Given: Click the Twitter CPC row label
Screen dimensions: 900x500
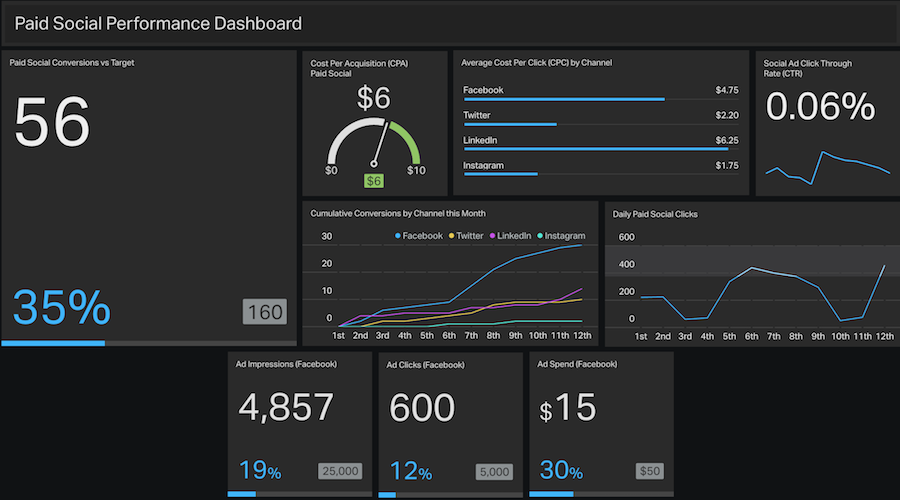Looking at the screenshot, I should point(477,115).
